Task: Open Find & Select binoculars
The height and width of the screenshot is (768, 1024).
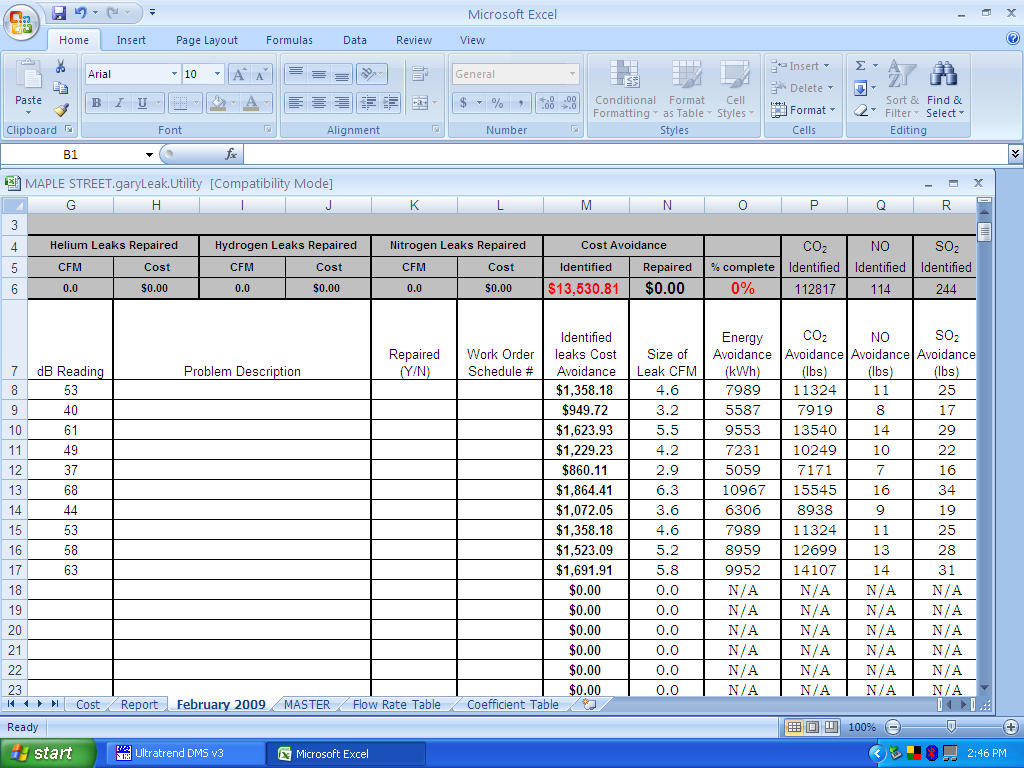Action: pos(944,91)
